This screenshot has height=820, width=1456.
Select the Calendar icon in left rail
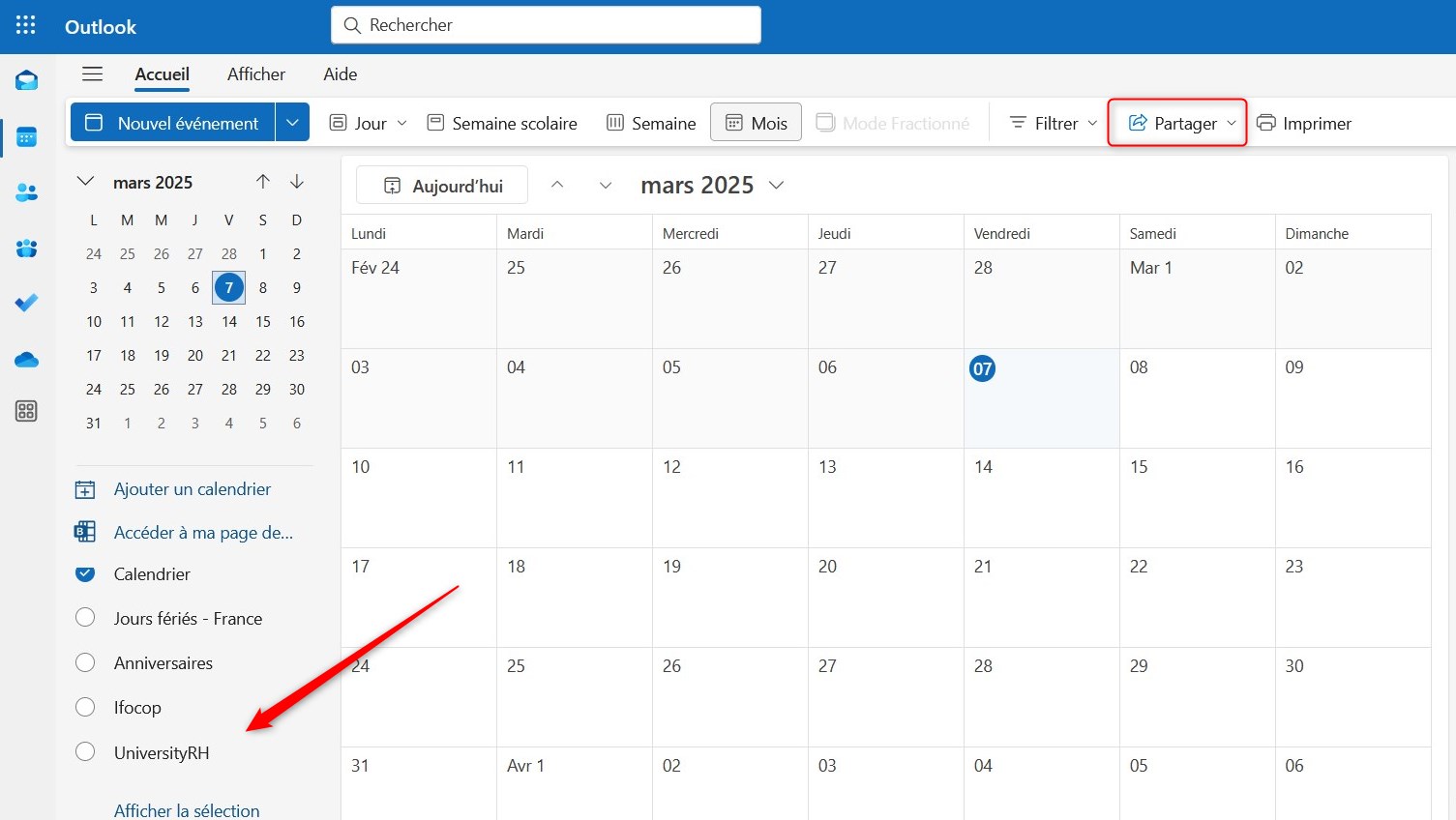click(x=26, y=136)
